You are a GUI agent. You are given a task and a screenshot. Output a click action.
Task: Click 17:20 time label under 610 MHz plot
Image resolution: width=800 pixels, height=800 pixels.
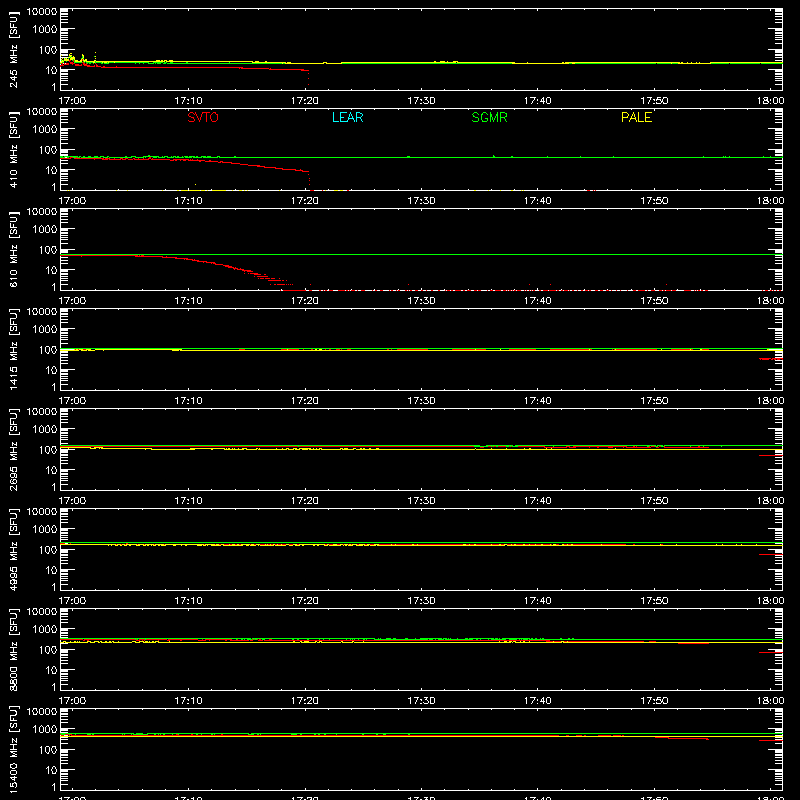(305, 301)
